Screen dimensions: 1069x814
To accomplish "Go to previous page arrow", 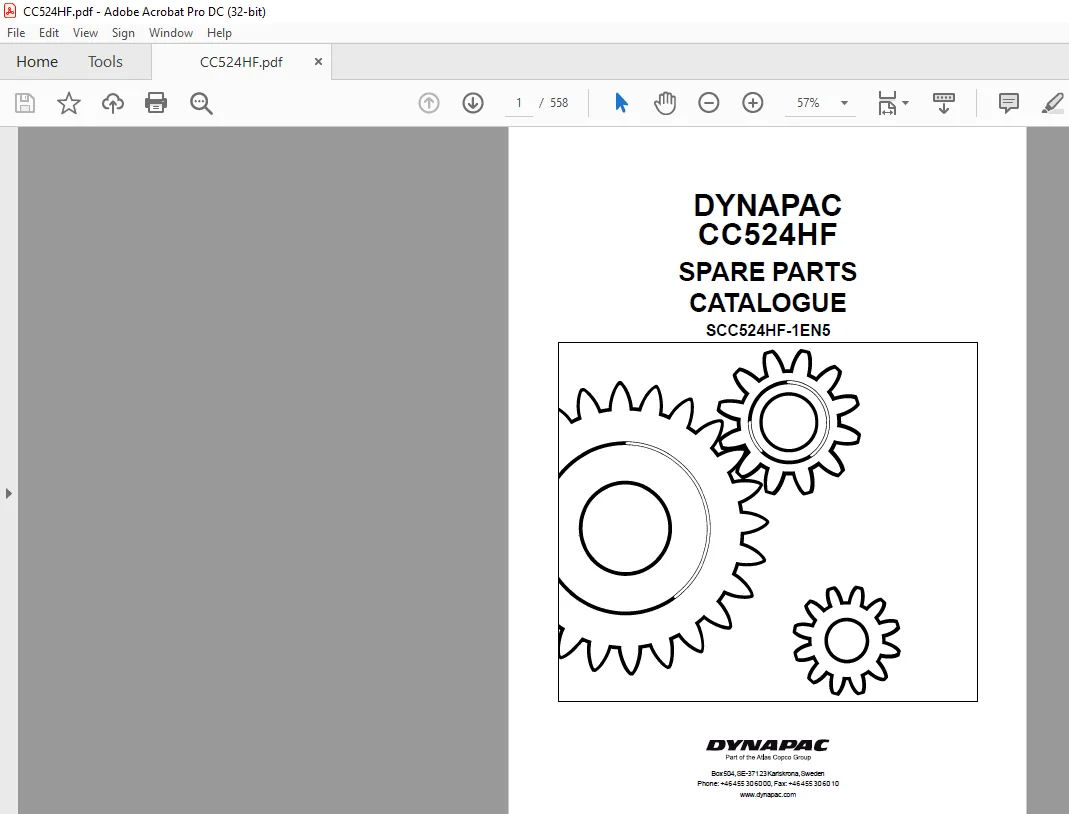I will (429, 103).
